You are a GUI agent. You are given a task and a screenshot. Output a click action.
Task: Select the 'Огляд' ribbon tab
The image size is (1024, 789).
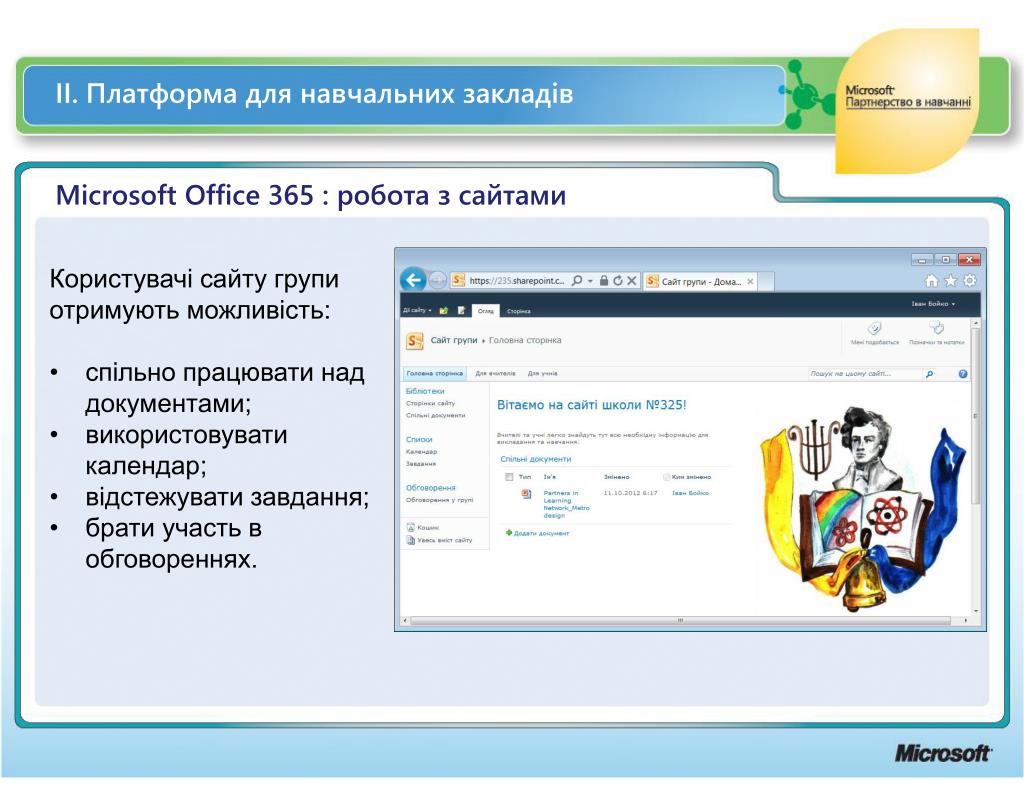486,311
